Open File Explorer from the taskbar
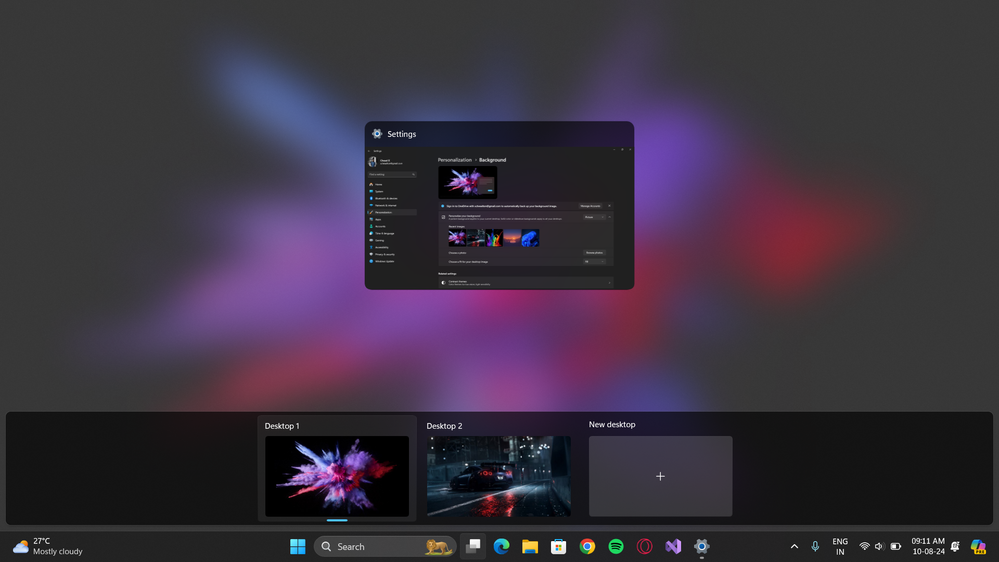 pyautogui.click(x=530, y=546)
